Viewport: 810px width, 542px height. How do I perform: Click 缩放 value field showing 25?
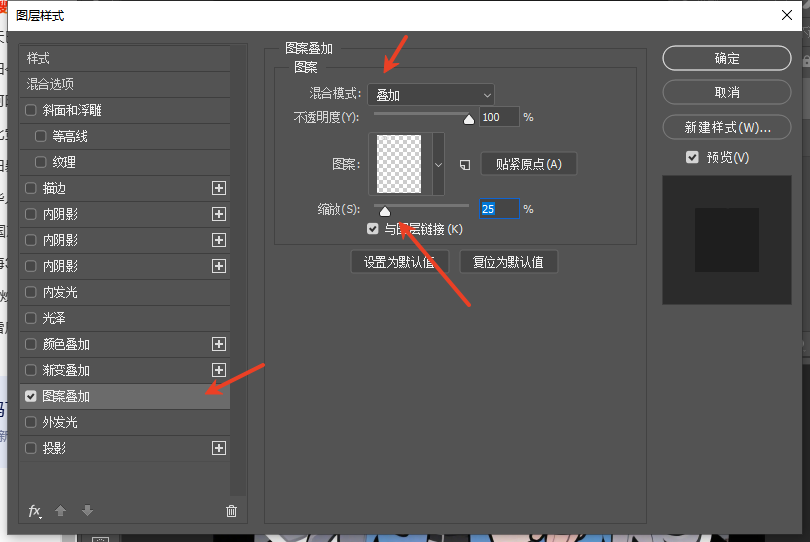[x=499, y=209]
